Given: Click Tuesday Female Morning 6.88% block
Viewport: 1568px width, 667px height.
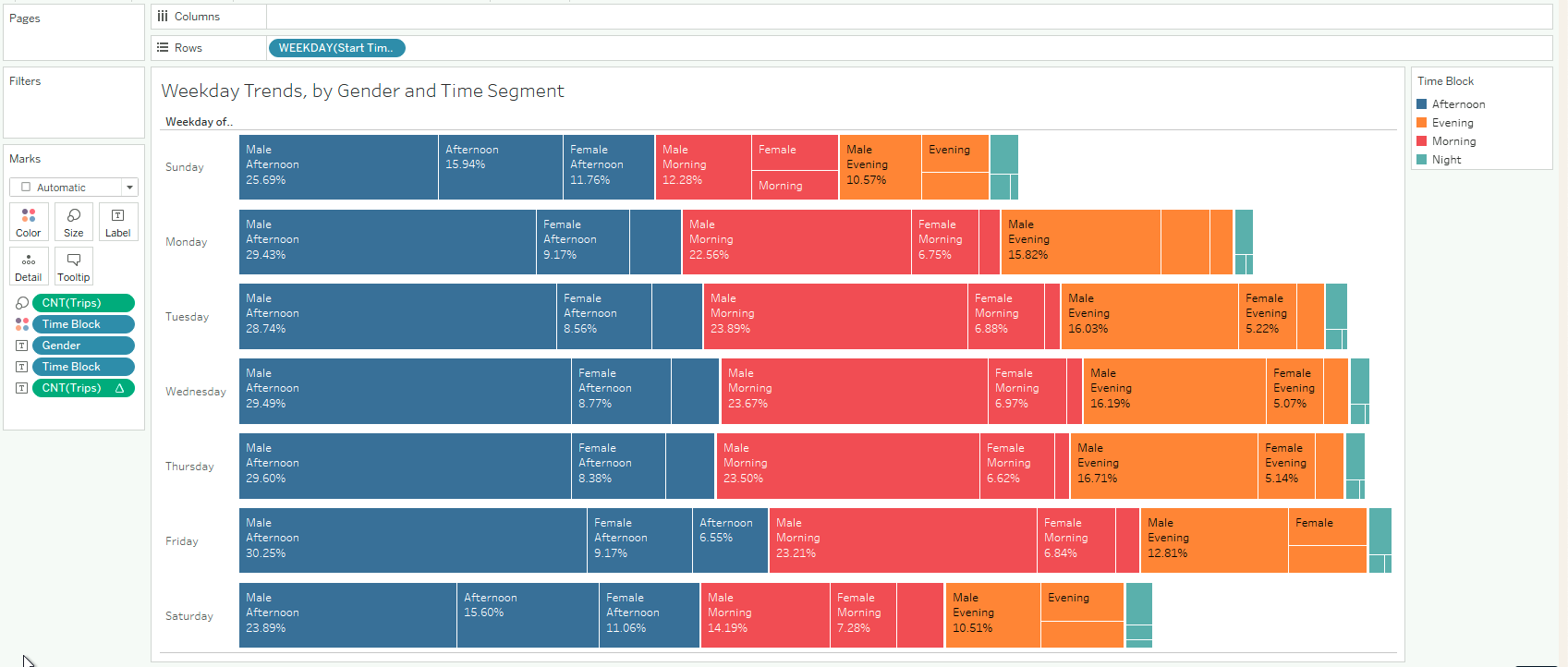Looking at the screenshot, I should click(x=1006, y=317).
